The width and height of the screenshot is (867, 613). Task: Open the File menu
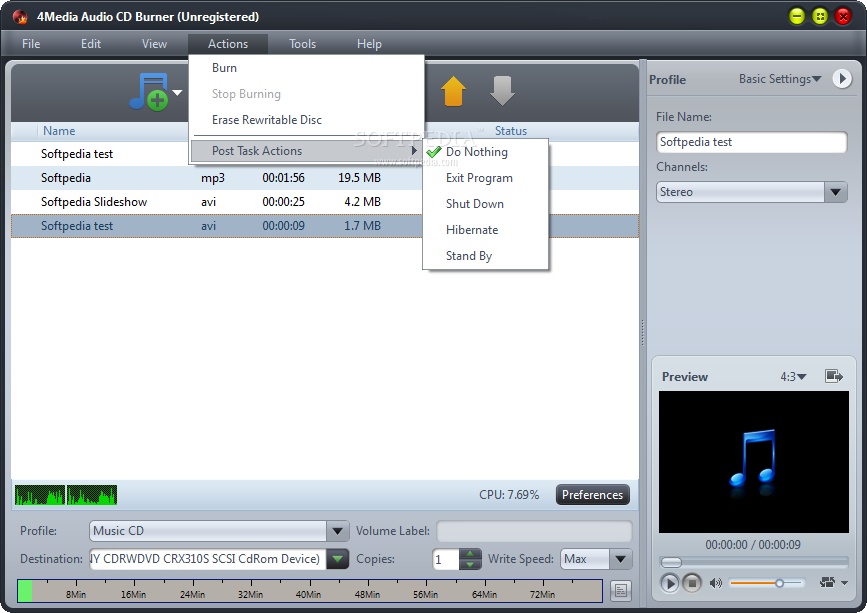coord(31,44)
